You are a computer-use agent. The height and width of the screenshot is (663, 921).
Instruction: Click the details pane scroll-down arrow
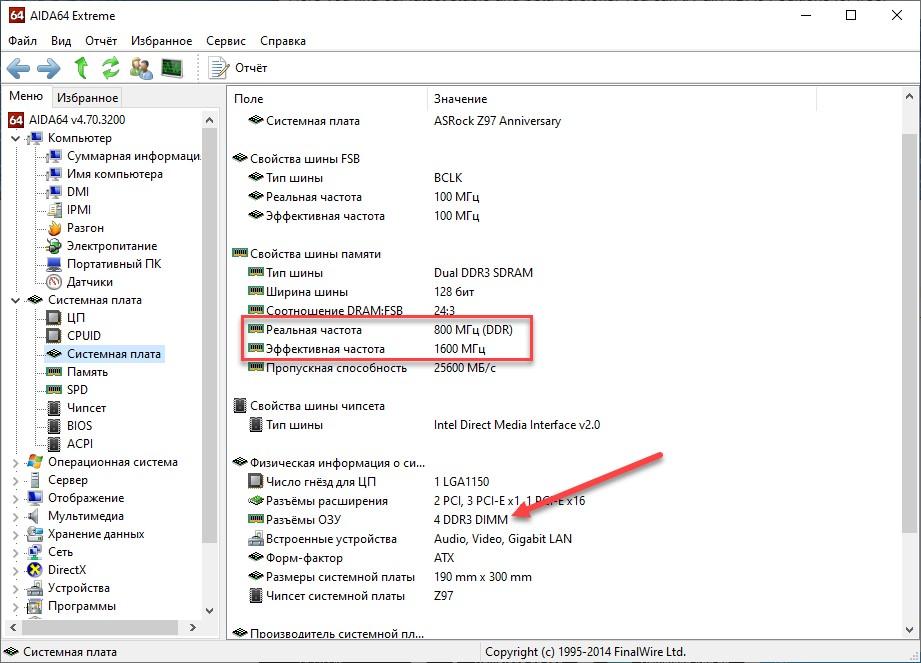click(909, 630)
